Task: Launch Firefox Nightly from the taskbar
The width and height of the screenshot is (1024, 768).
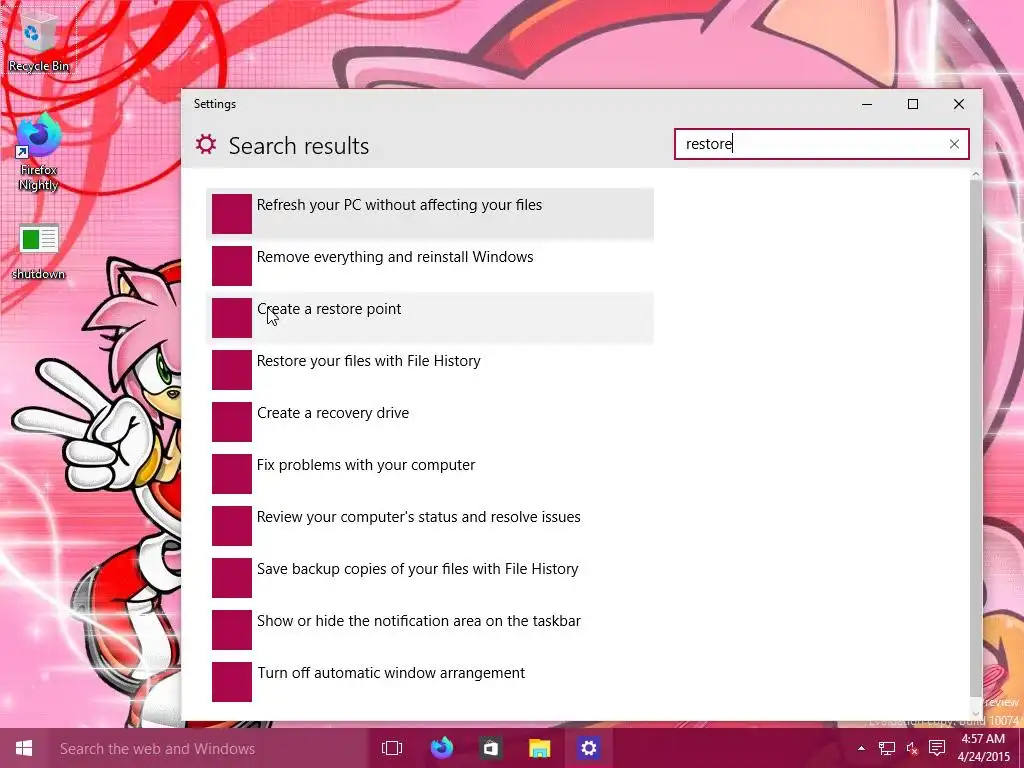Action: pyautogui.click(x=441, y=748)
